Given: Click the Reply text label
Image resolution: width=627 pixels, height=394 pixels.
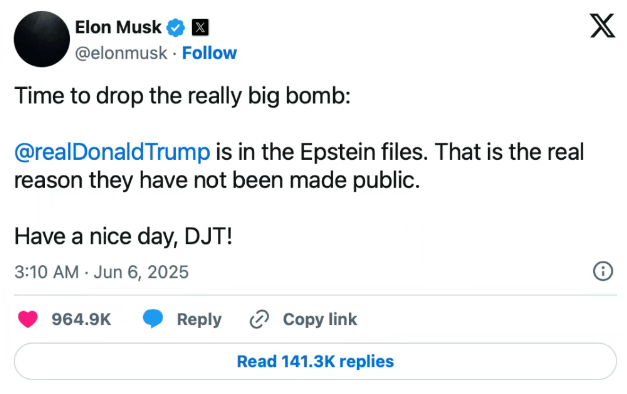Looking at the screenshot, I should tap(199, 319).
